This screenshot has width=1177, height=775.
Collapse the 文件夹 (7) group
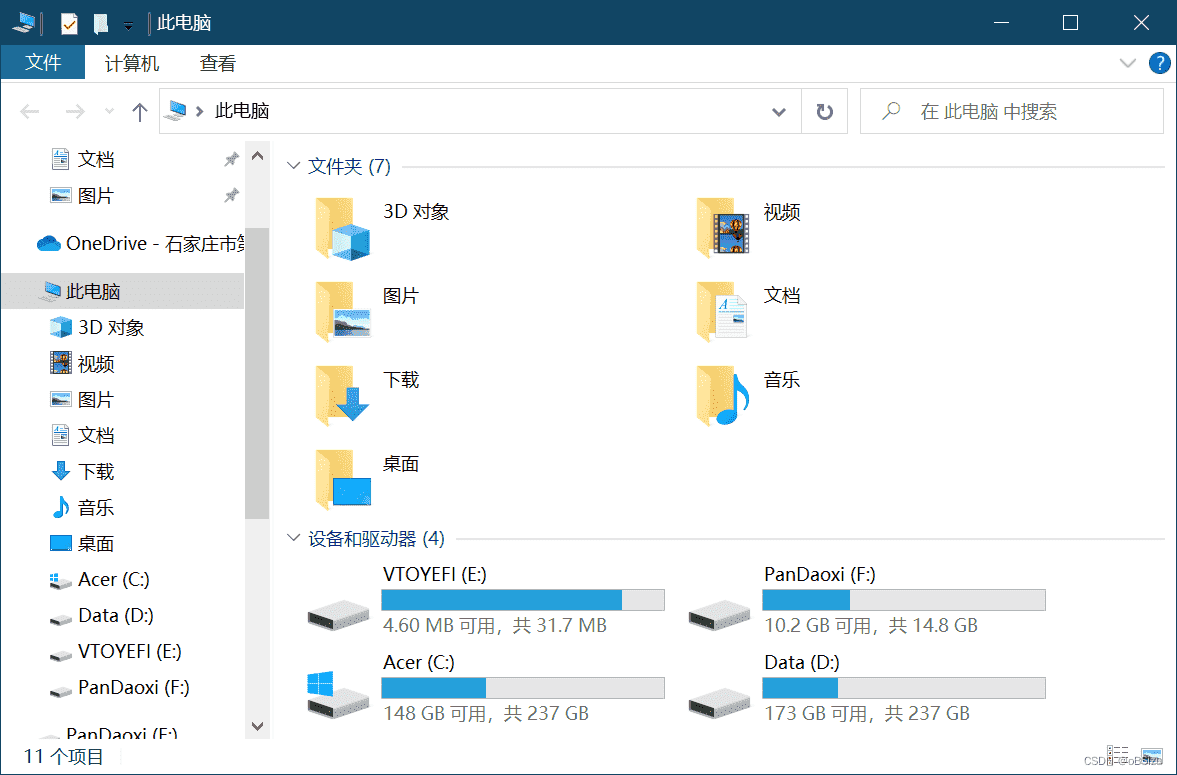[x=294, y=166]
